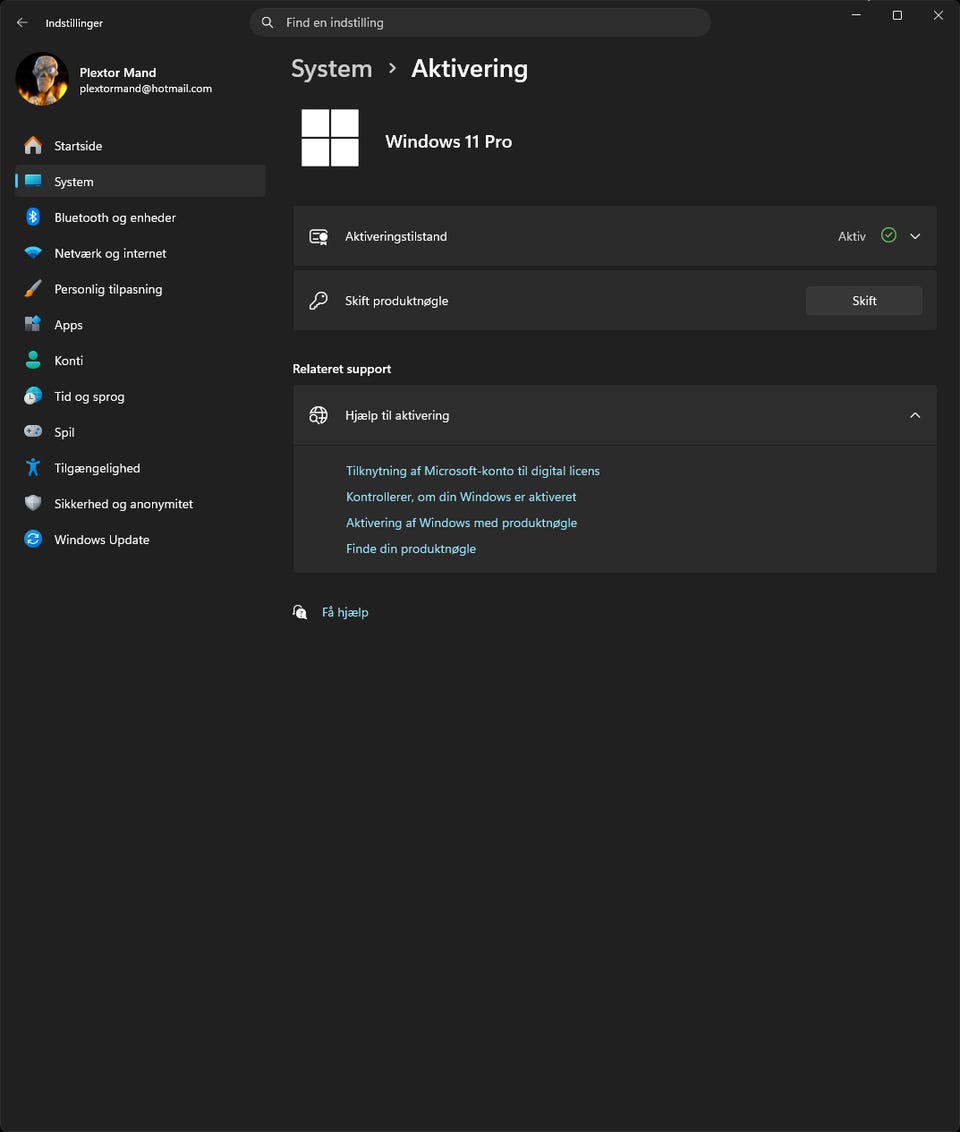Viewport: 960px width, 1132px height.
Task: Close the Indstillinger window
Action: click(938, 15)
